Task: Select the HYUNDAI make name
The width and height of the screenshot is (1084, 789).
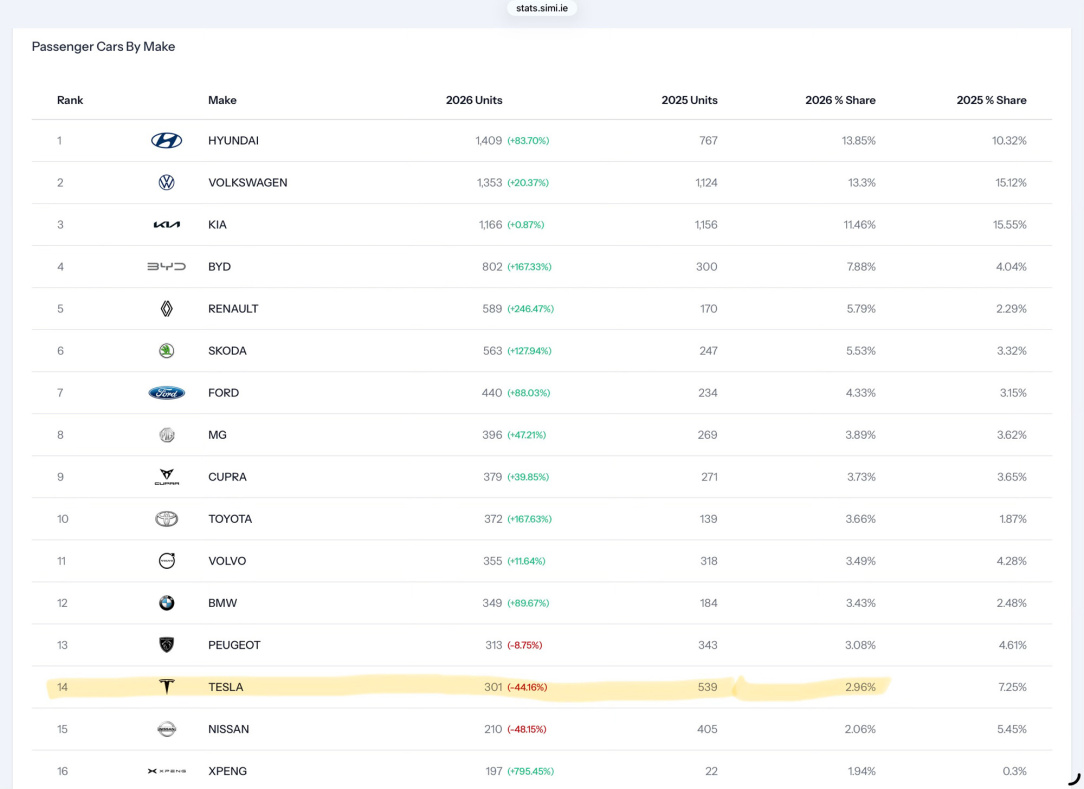Action: tap(234, 140)
